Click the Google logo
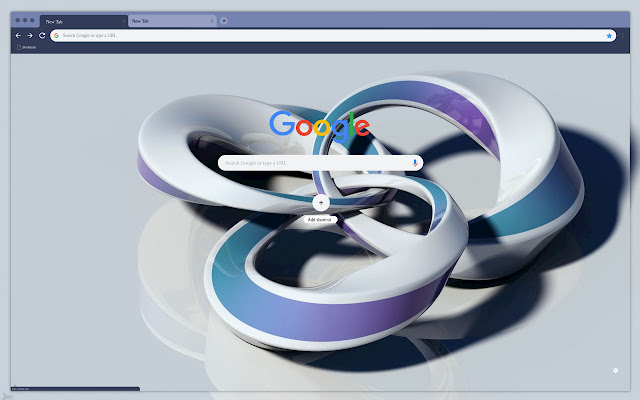Image resolution: width=640 pixels, height=400 pixels. click(x=320, y=126)
